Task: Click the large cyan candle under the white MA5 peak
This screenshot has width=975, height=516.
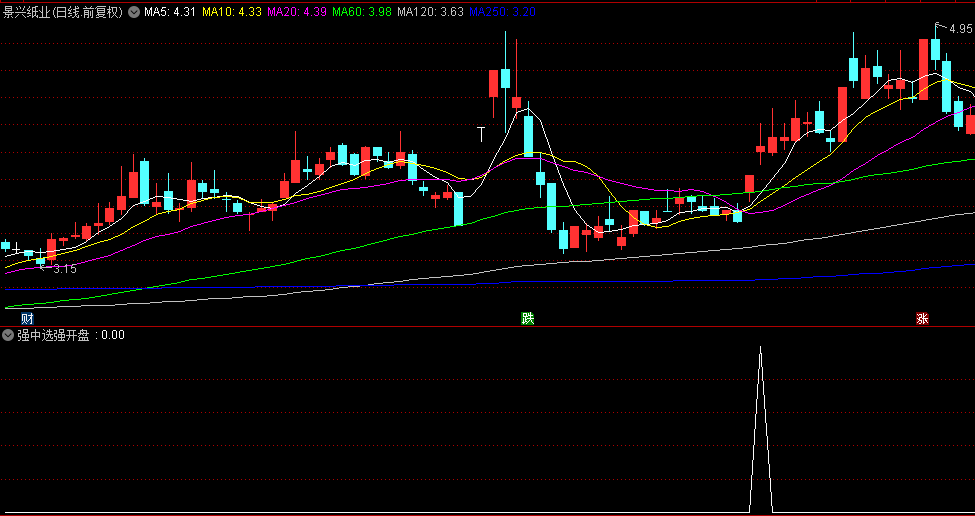Action: click(528, 135)
